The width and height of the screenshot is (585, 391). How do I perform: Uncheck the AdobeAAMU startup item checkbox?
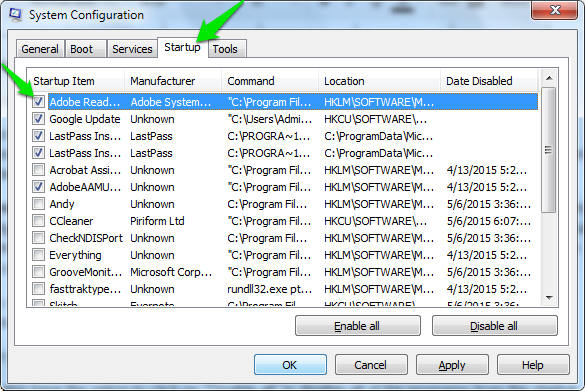click(38, 187)
